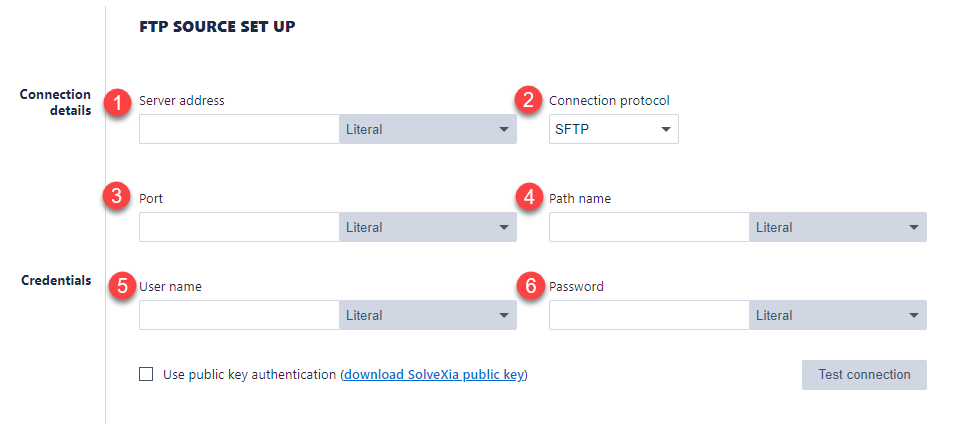The height and width of the screenshot is (424, 965).
Task: Open the Password Literal type dropdown
Action: point(837,315)
